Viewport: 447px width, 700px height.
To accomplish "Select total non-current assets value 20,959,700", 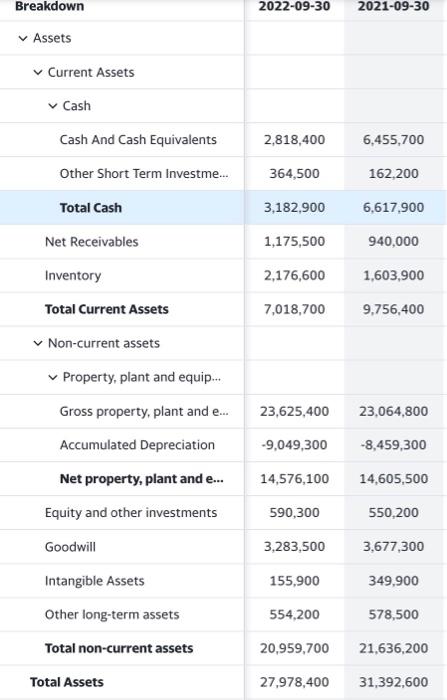I will click(x=294, y=649).
